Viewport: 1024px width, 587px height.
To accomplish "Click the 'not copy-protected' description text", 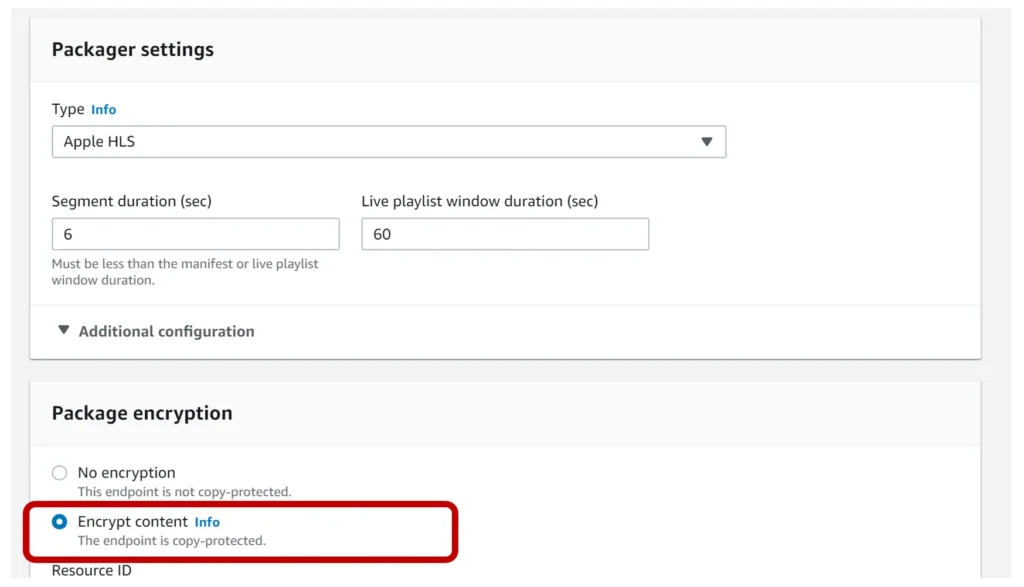I will (x=184, y=492).
